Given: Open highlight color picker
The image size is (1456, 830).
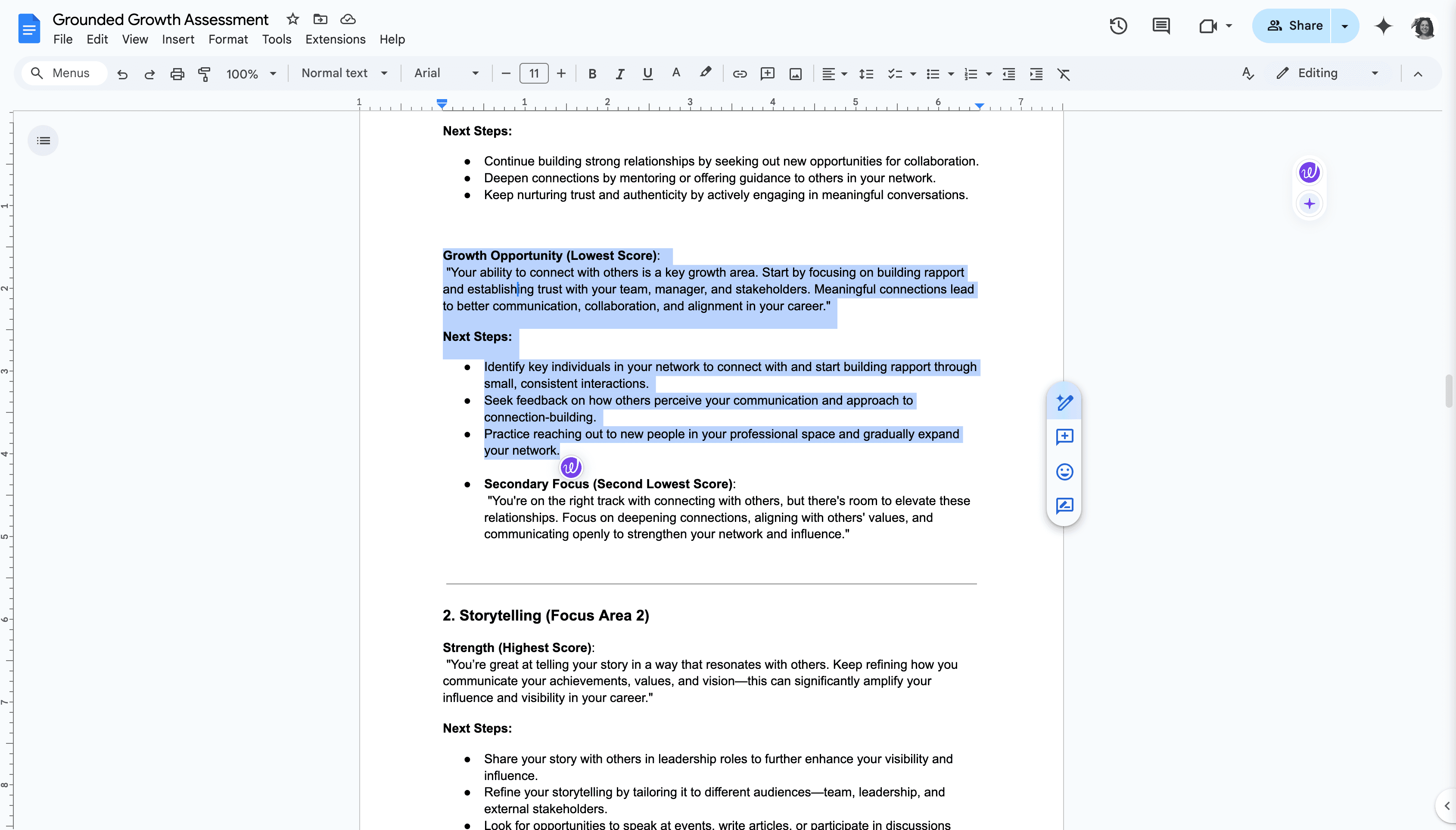Looking at the screenshot, I should click(705, 74).
